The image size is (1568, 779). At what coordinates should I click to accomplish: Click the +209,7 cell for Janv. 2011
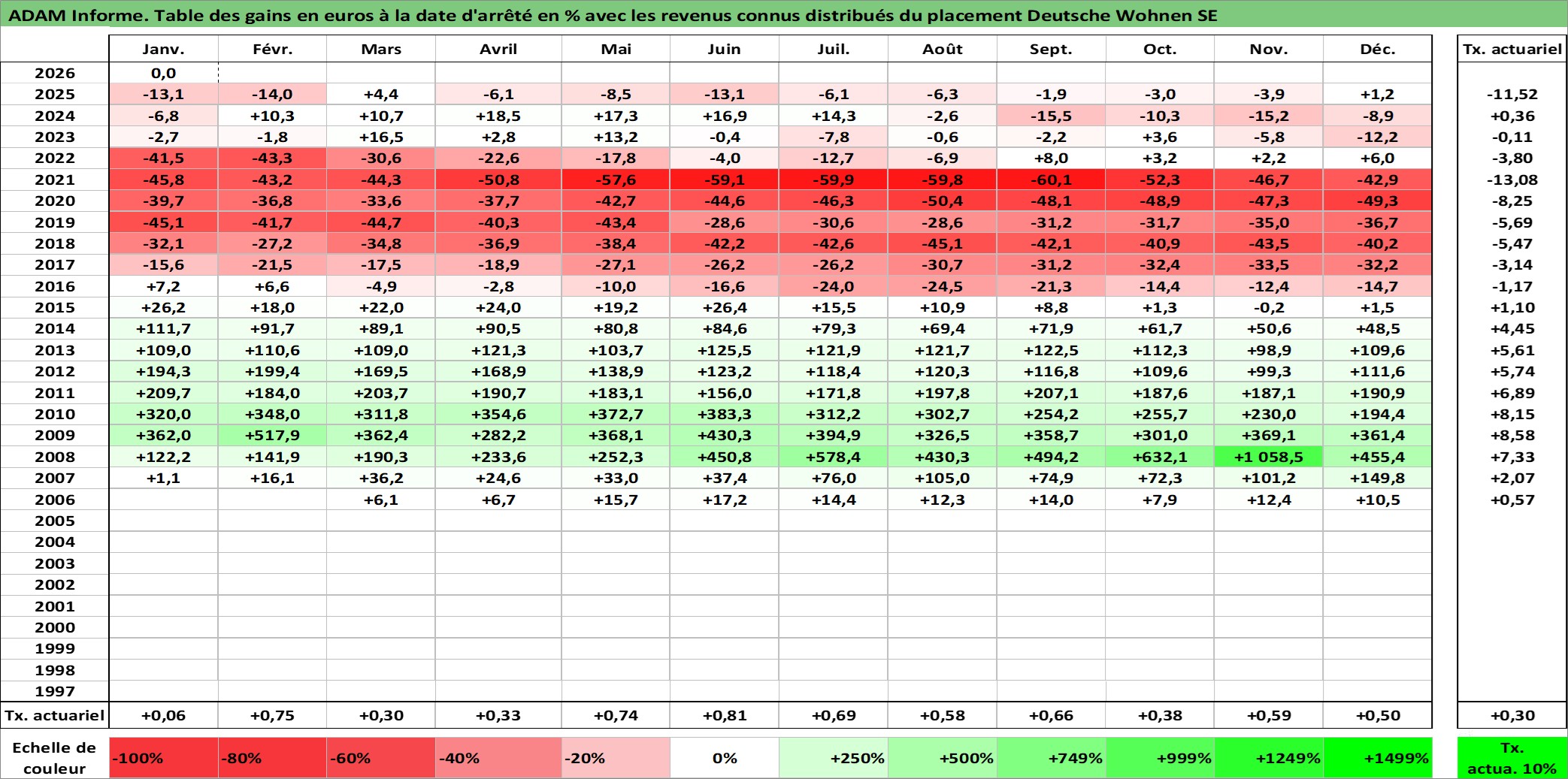(x=164, y=393)
